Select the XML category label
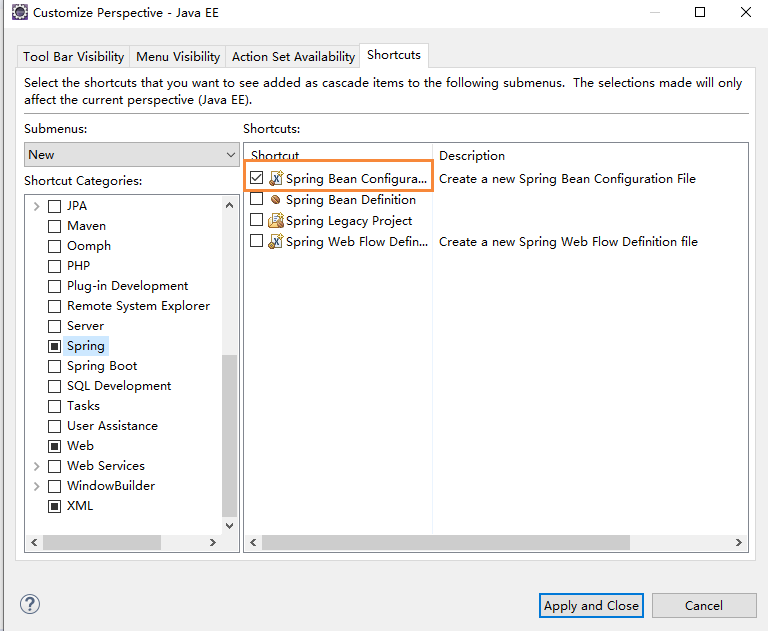Image resolution: width=768 pixels, height=631 pixels. (x=80, y=506)
